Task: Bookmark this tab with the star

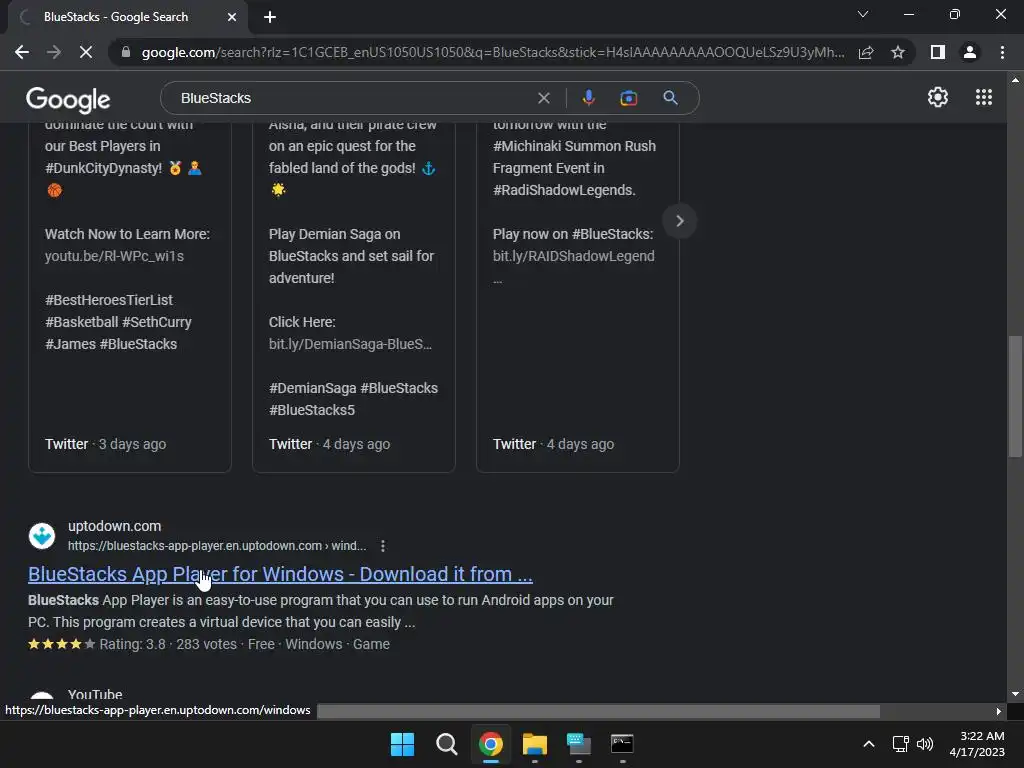Action: [898, 52]
